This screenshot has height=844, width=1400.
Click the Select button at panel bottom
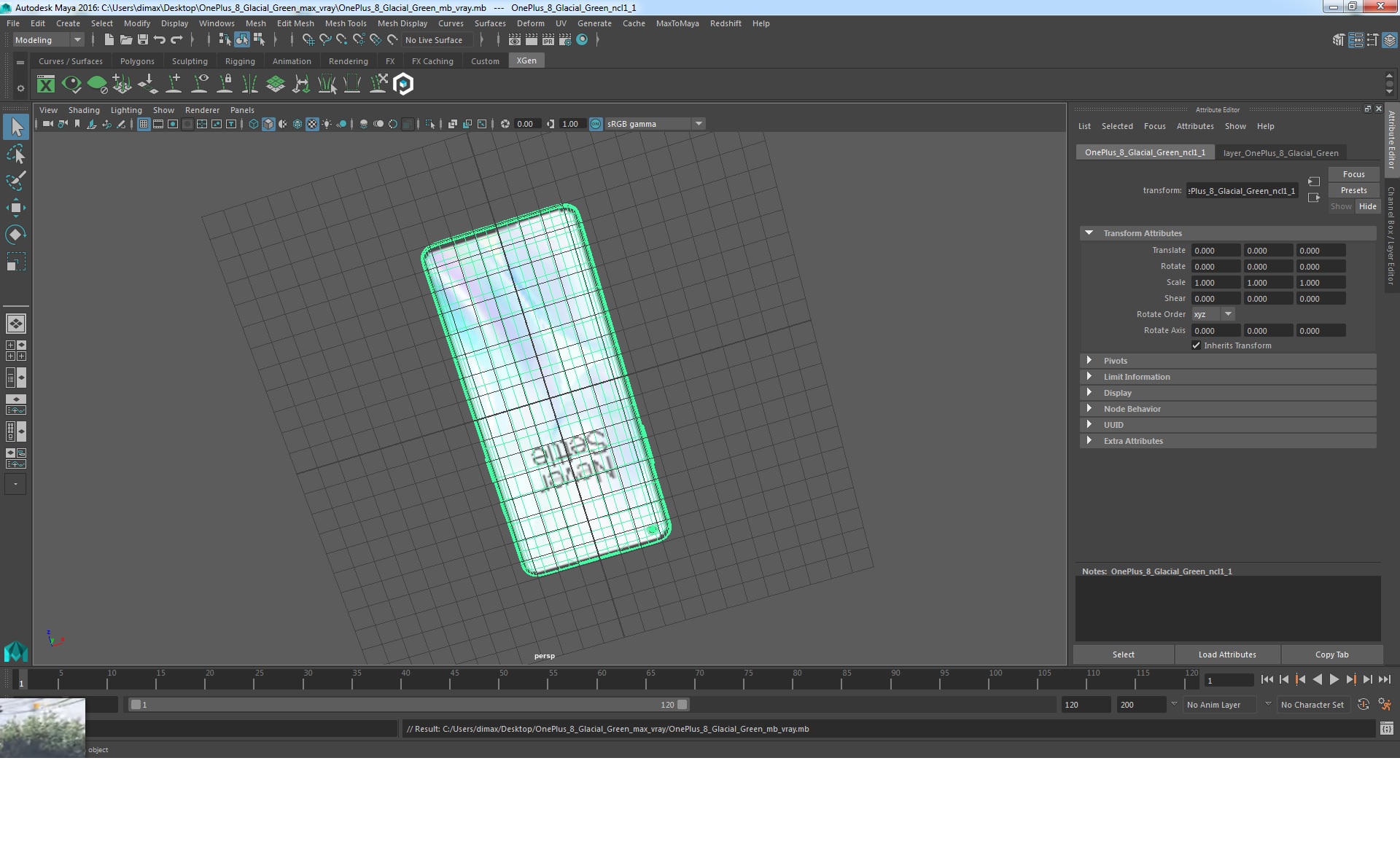pos(1123,655)
